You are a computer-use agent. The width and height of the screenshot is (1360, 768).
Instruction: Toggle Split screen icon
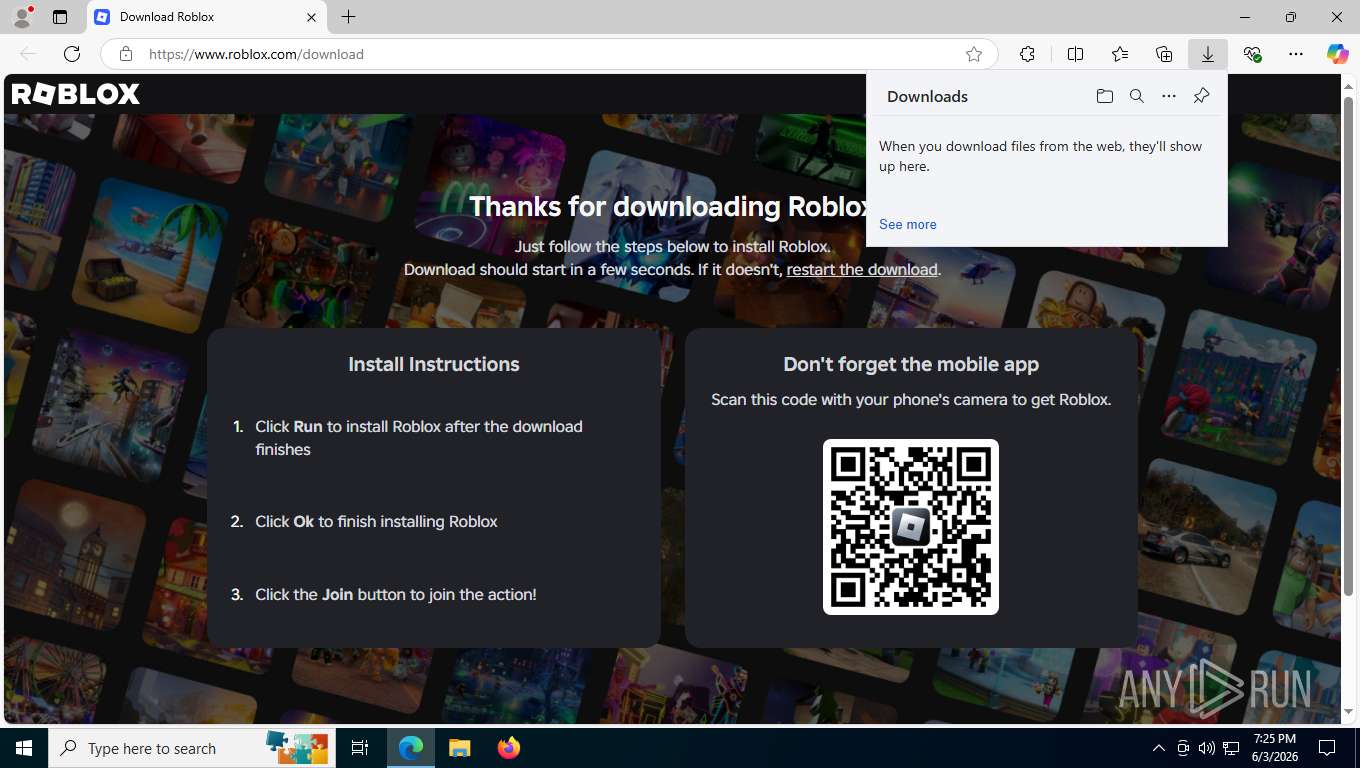point(1075,54)
